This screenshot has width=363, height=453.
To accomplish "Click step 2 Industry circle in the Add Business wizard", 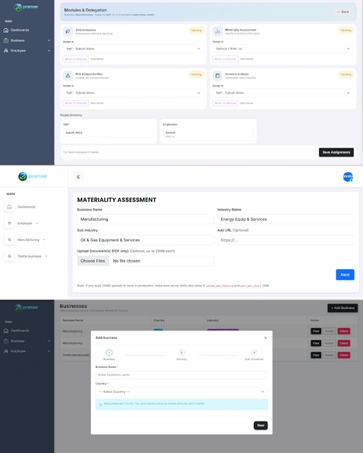I will coord(182,352).
